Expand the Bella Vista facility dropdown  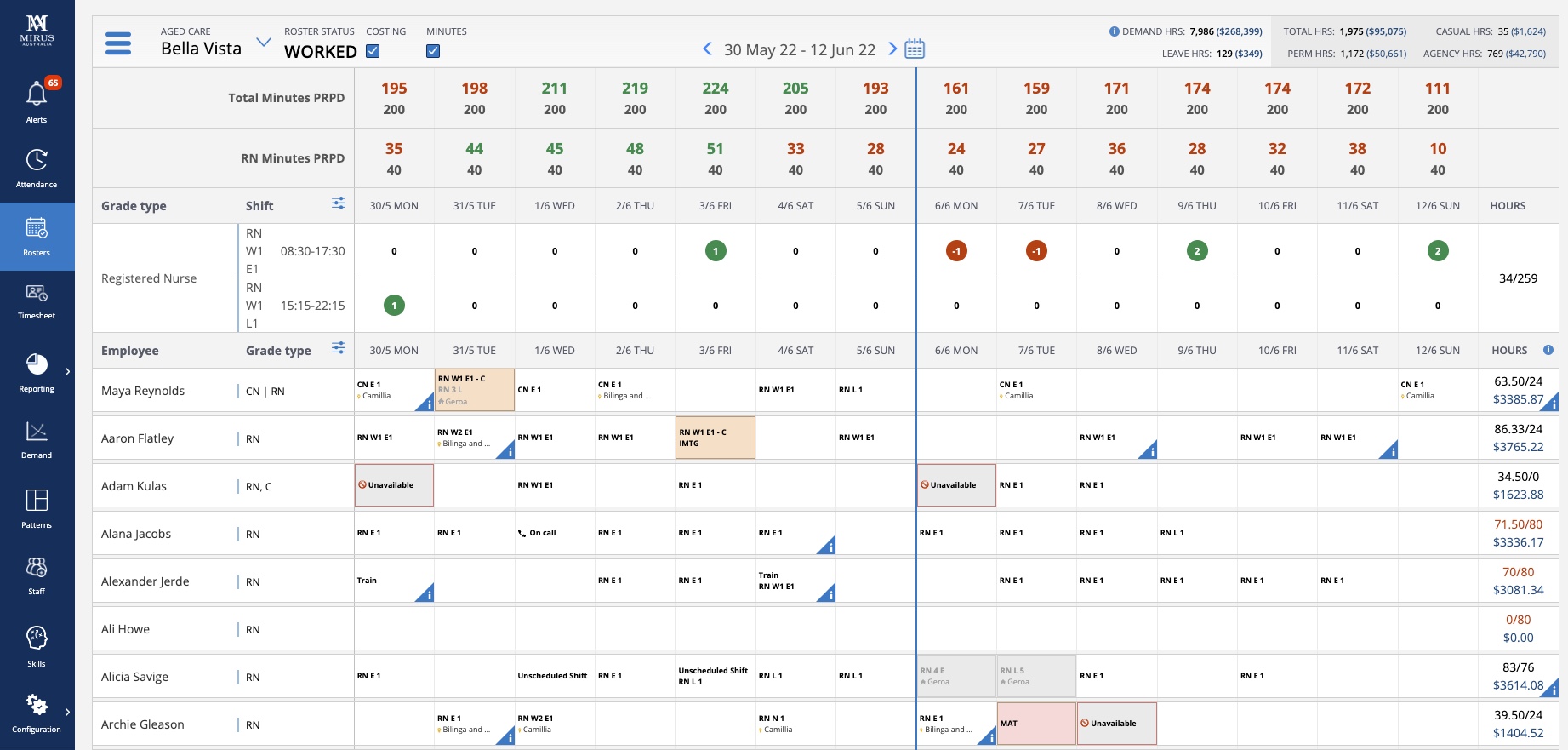264,42
